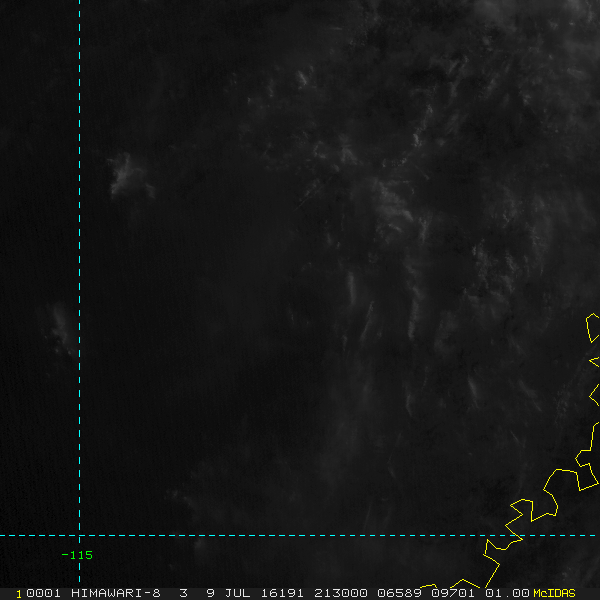The width and height of the screenshot is (600, 600).
Task: Click the 09701 value in footer
Action: (x=453, y=593)
